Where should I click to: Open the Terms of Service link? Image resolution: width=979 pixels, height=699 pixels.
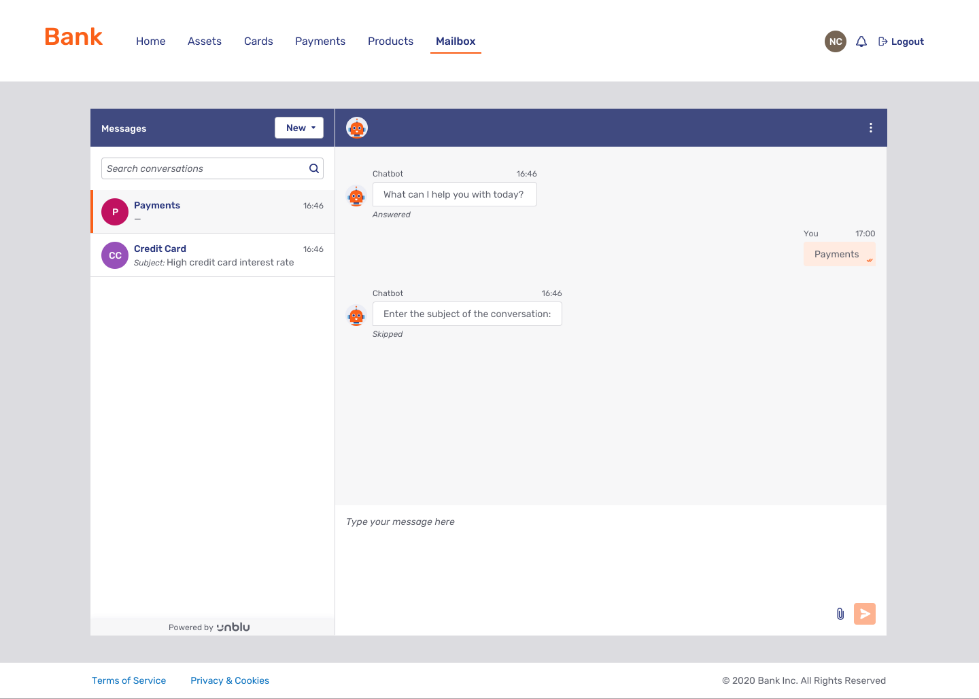click(128, 680)
